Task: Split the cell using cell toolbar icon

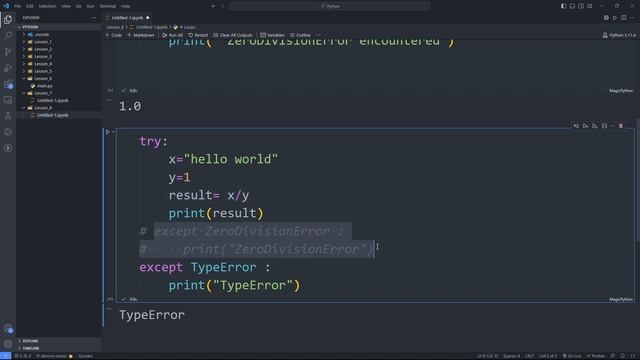Action: [604, 126]
